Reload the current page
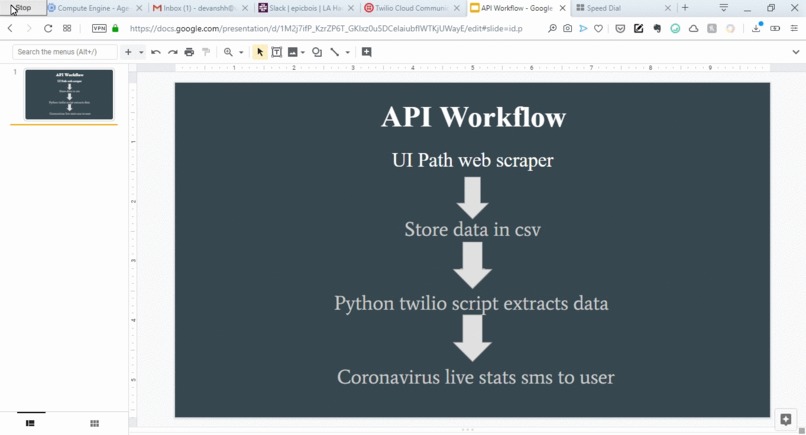Image resolution: width=806 pixels, height=435 pixels. tap(48, 28)
